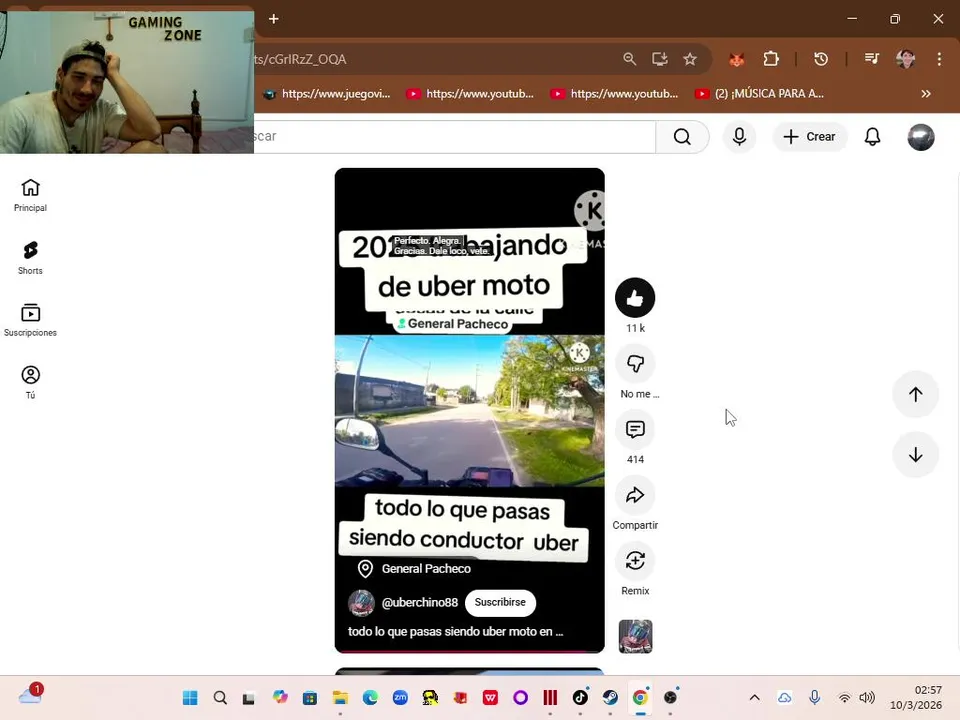960x720 pixels.
Task: Share the short via Compartir icon
Action: point(635,495)
